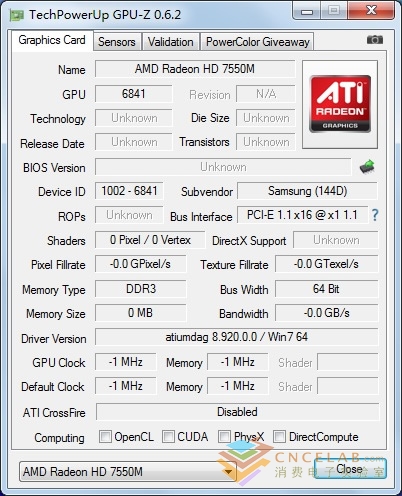Enable the OpenCL checkbox

pyautogui.click(x=105, y=436)
